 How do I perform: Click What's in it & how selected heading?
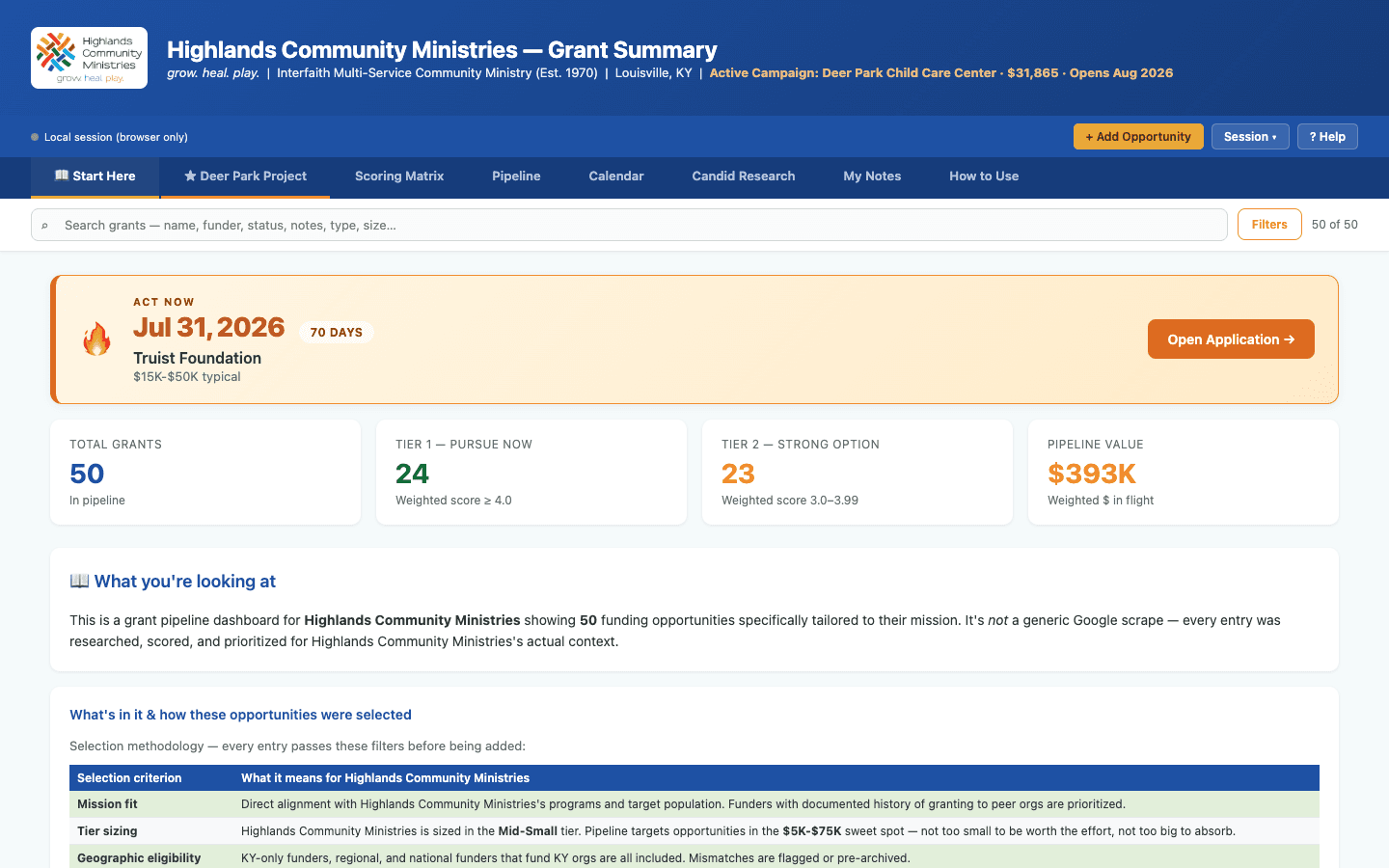click(x=240, y=715)
